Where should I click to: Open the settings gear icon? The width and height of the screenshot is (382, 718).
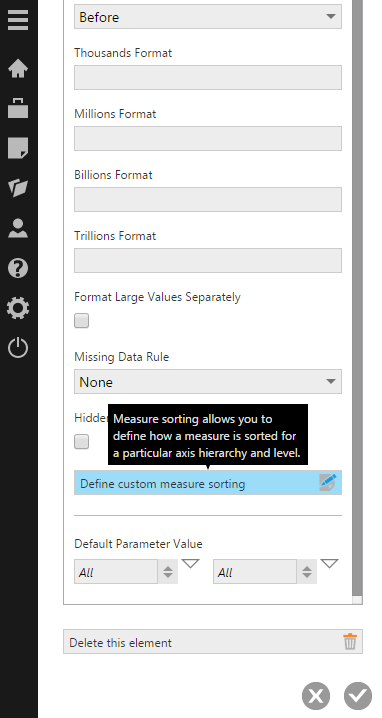click(18, 308)
